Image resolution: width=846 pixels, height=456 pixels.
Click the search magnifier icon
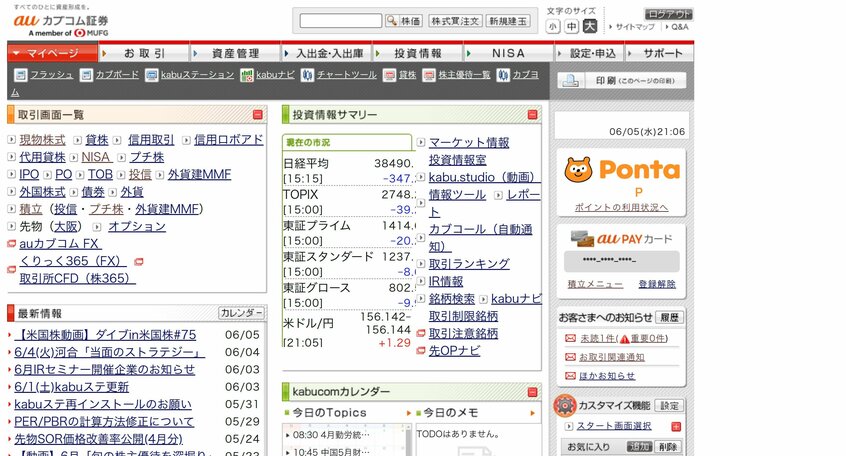click(x=391, y=21)
